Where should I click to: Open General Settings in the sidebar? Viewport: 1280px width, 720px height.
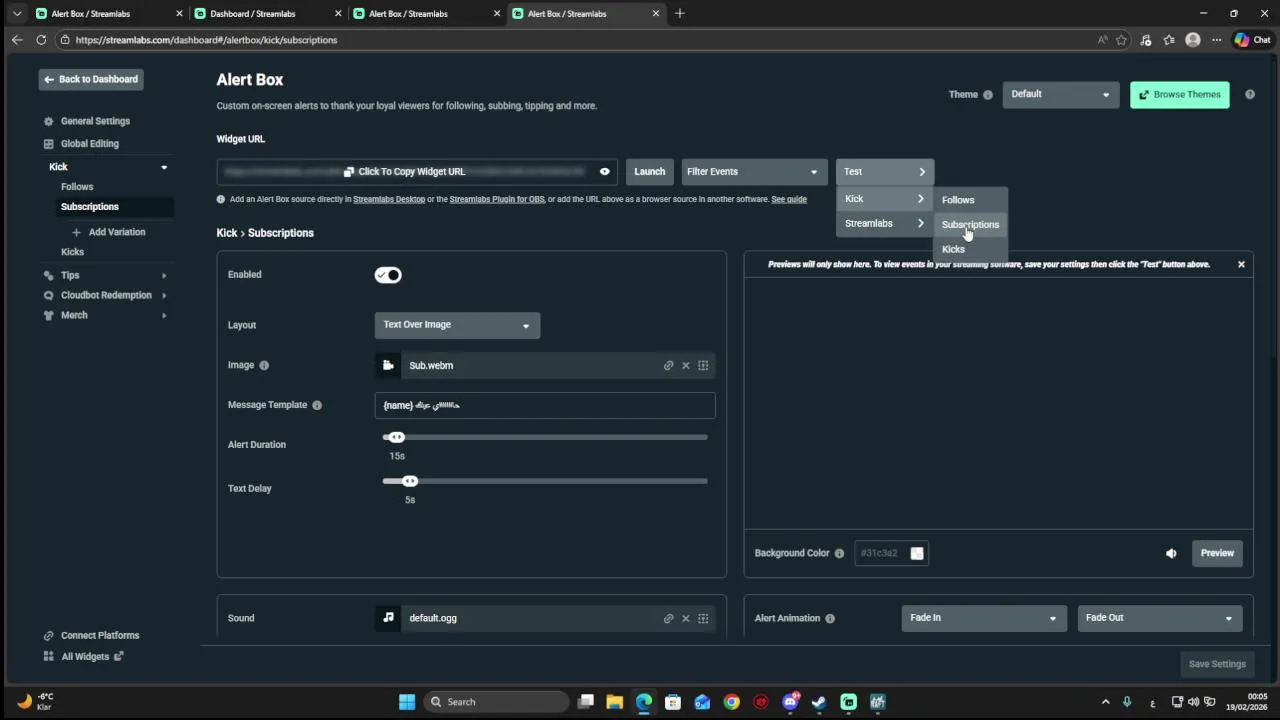(95, 121)
